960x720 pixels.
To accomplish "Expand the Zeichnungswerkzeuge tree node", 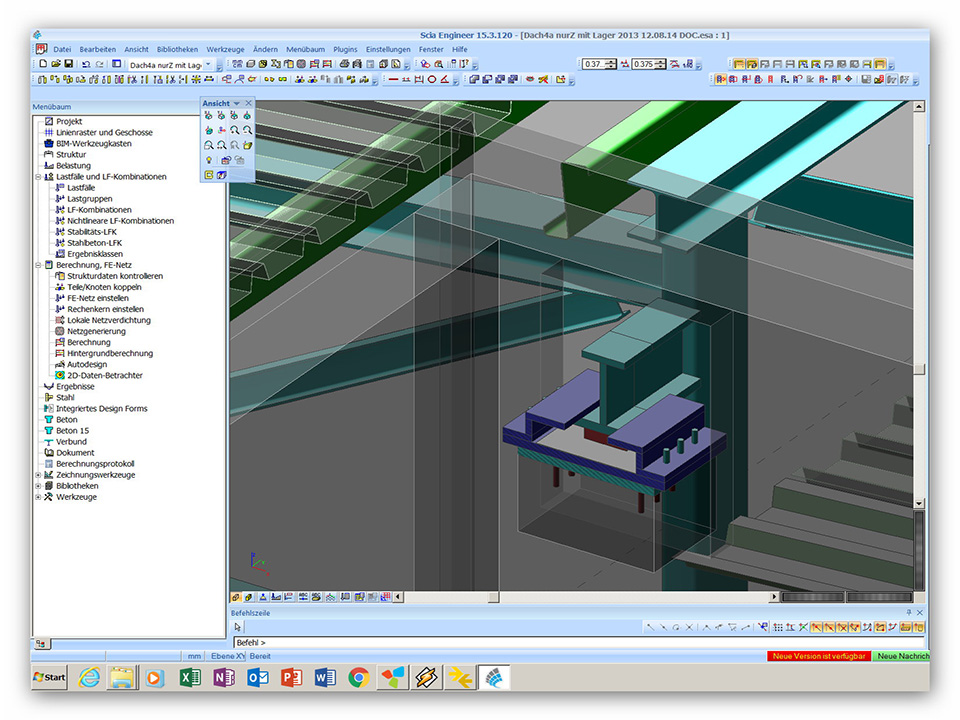I will tap(38, 475).
